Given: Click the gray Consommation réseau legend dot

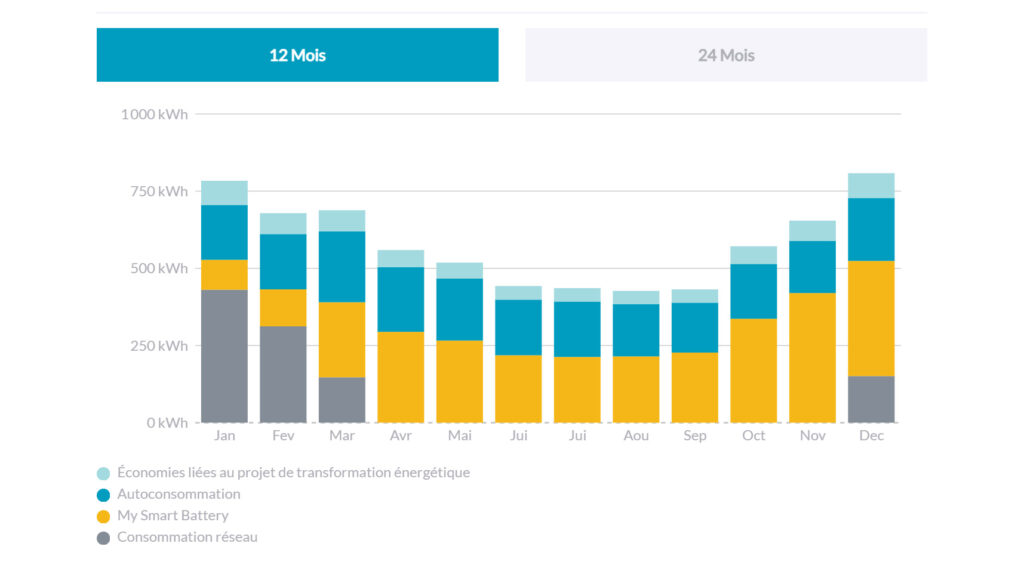Looking at the screenshot, I should 104,538.
